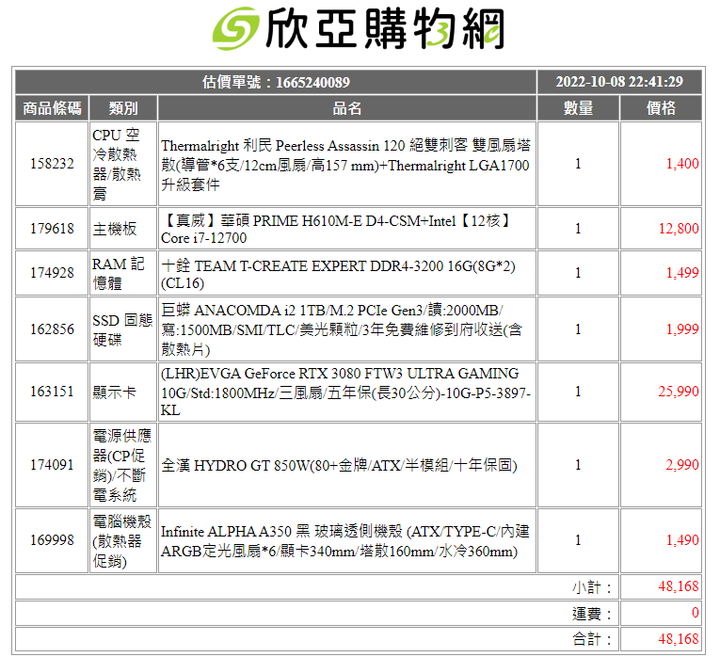
Task: Click quantity 1 in the 169998 row
Action: point(578,540)
